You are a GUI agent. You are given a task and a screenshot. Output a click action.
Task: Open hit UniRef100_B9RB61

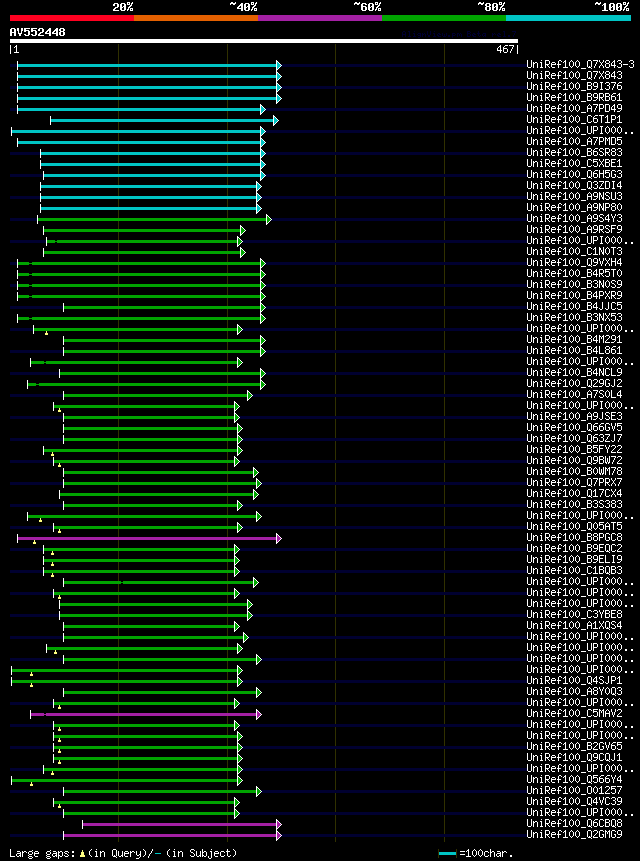tap(575, 98)
